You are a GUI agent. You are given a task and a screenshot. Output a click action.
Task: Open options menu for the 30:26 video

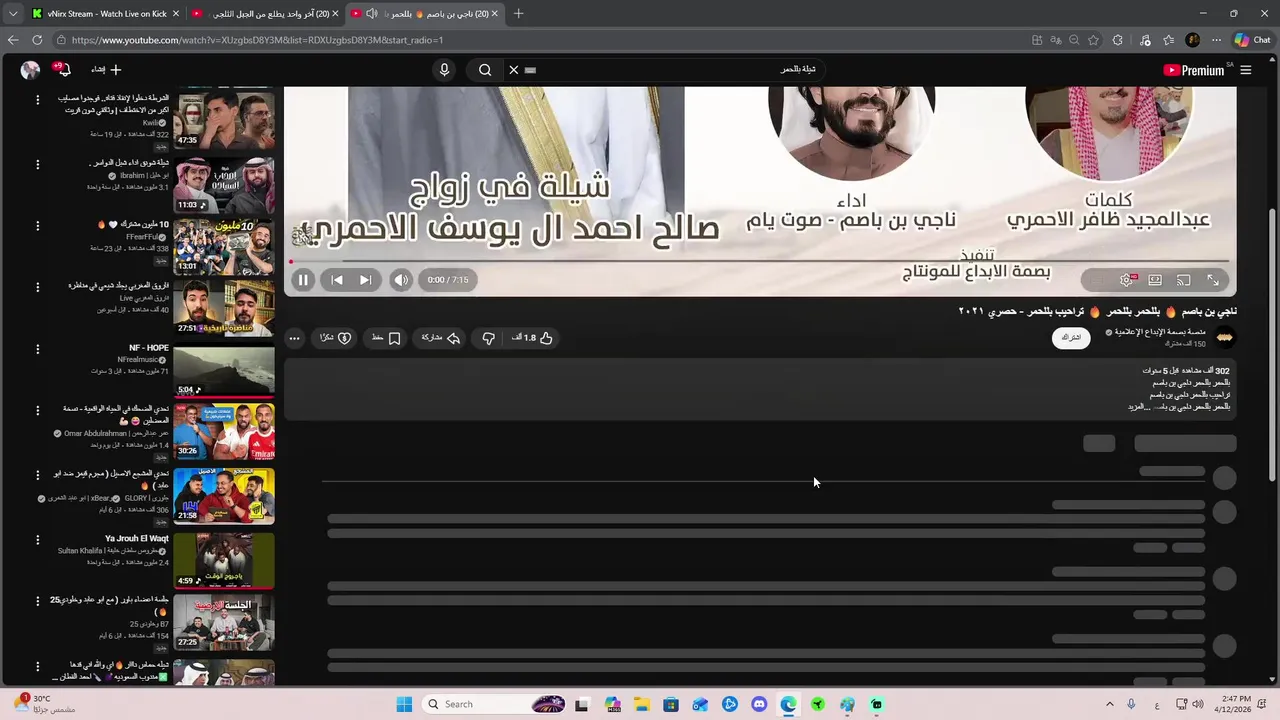38,410
